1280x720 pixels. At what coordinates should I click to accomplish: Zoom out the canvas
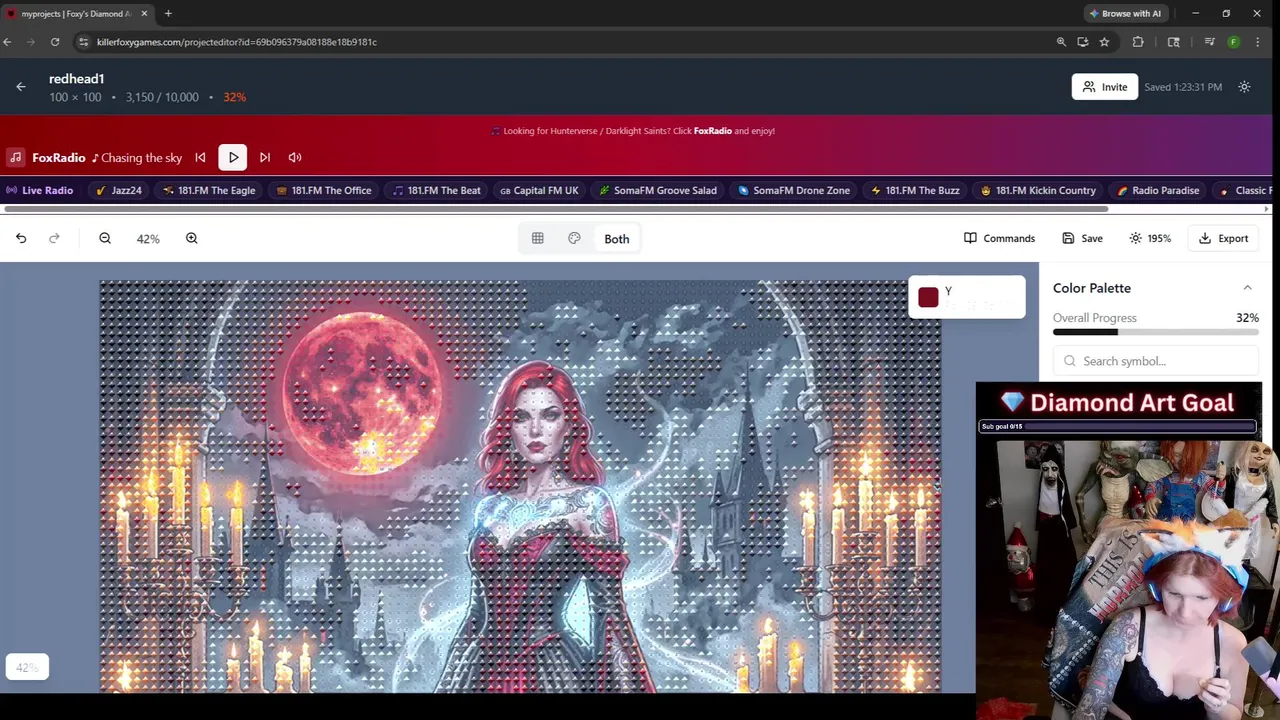click(105, 238)
